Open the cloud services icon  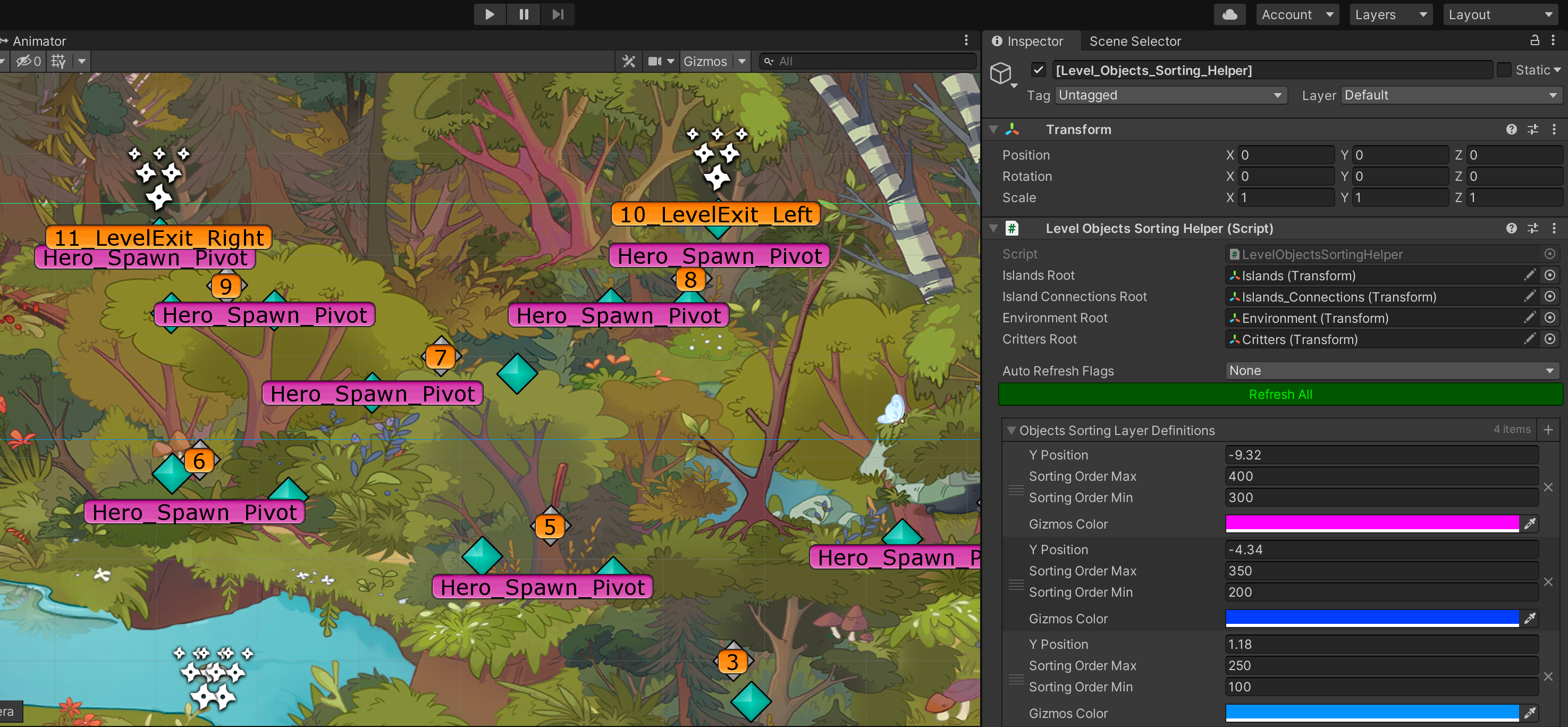tap(1229, 14)
